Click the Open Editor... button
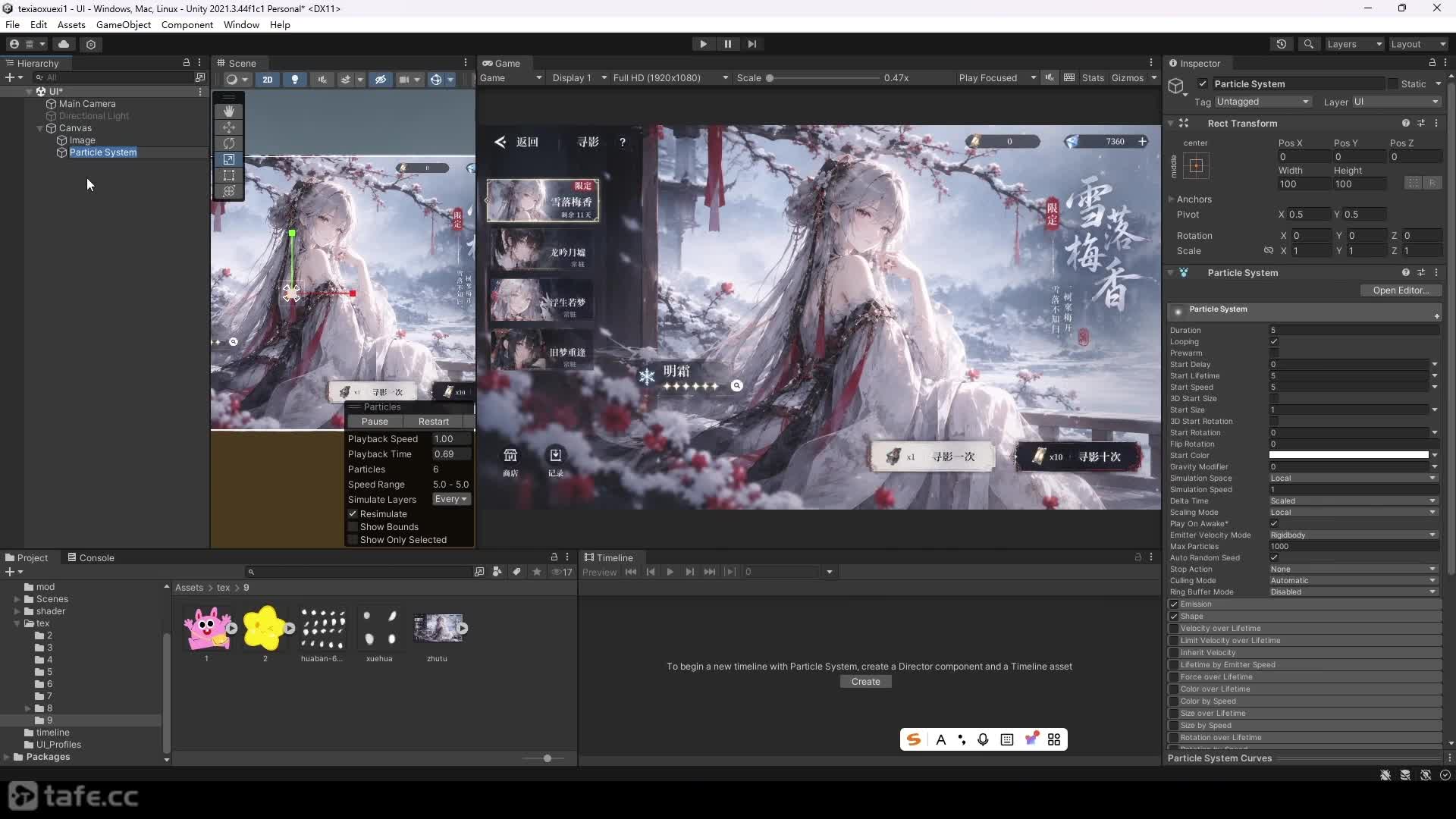This screenshot has width=1456, height=819. (x=1401, y=290)
